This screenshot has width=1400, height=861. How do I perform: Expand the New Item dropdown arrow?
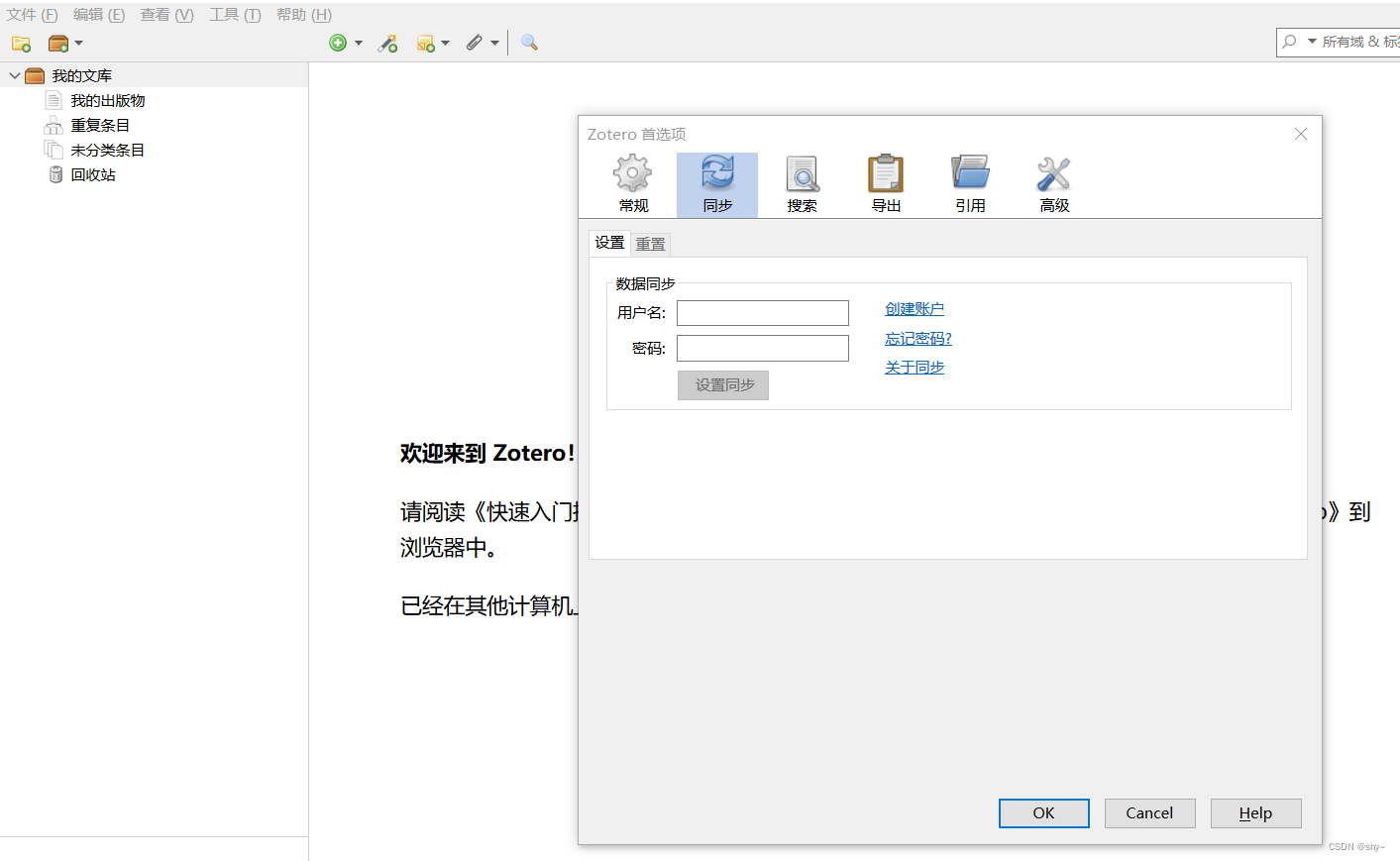tap(359, 44)
